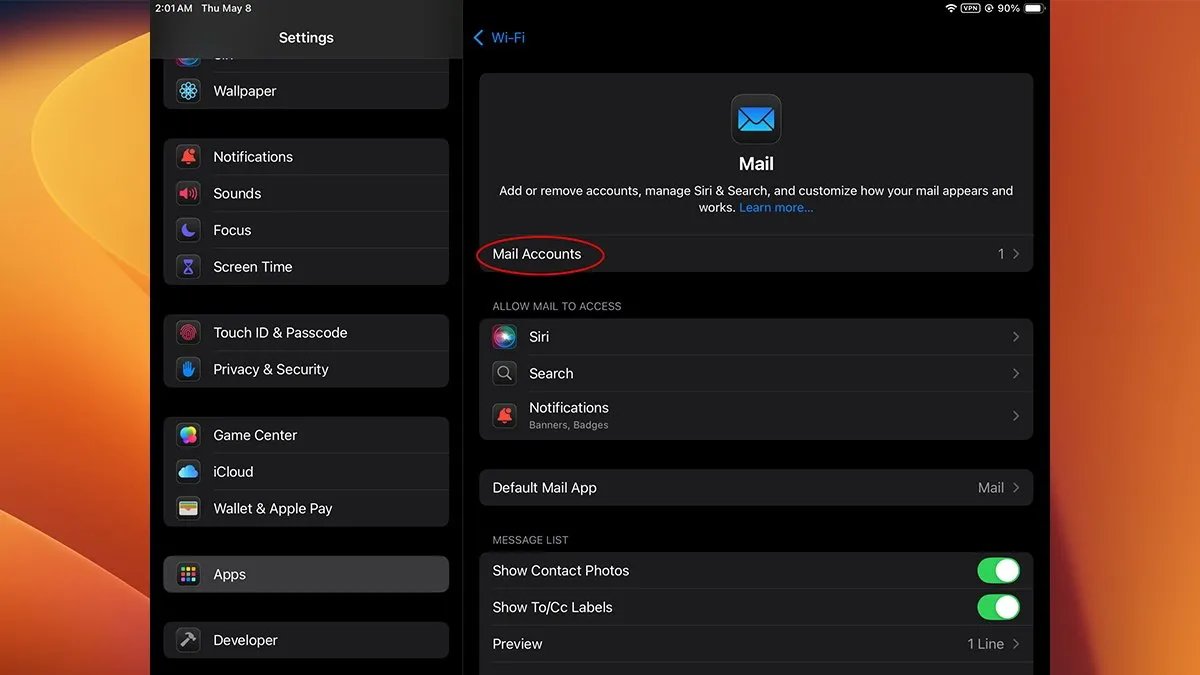Open Wallpaper settings from the sidebar
Image resolution: width=1200 pixels, height=675 pixels.
[244, 90]
